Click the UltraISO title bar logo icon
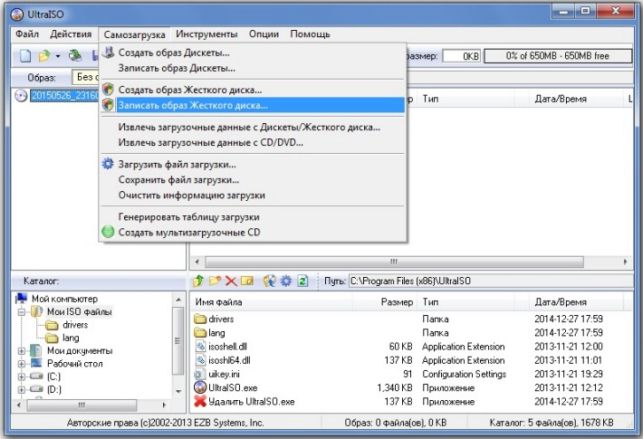The image size is (643, 439). (x=17, y=14)
